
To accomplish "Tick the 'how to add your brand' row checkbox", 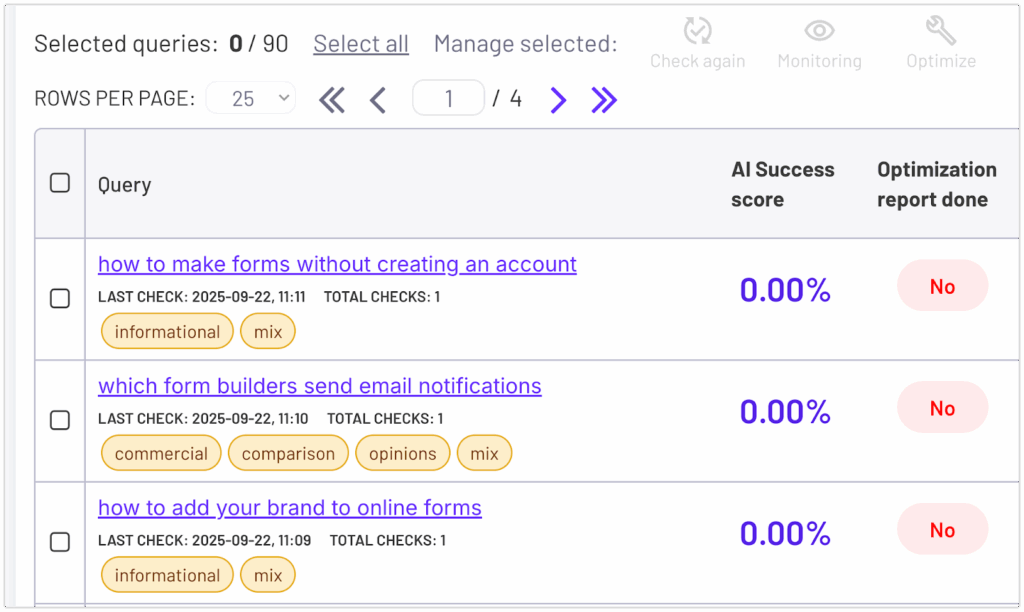I will tap(60, 542).
